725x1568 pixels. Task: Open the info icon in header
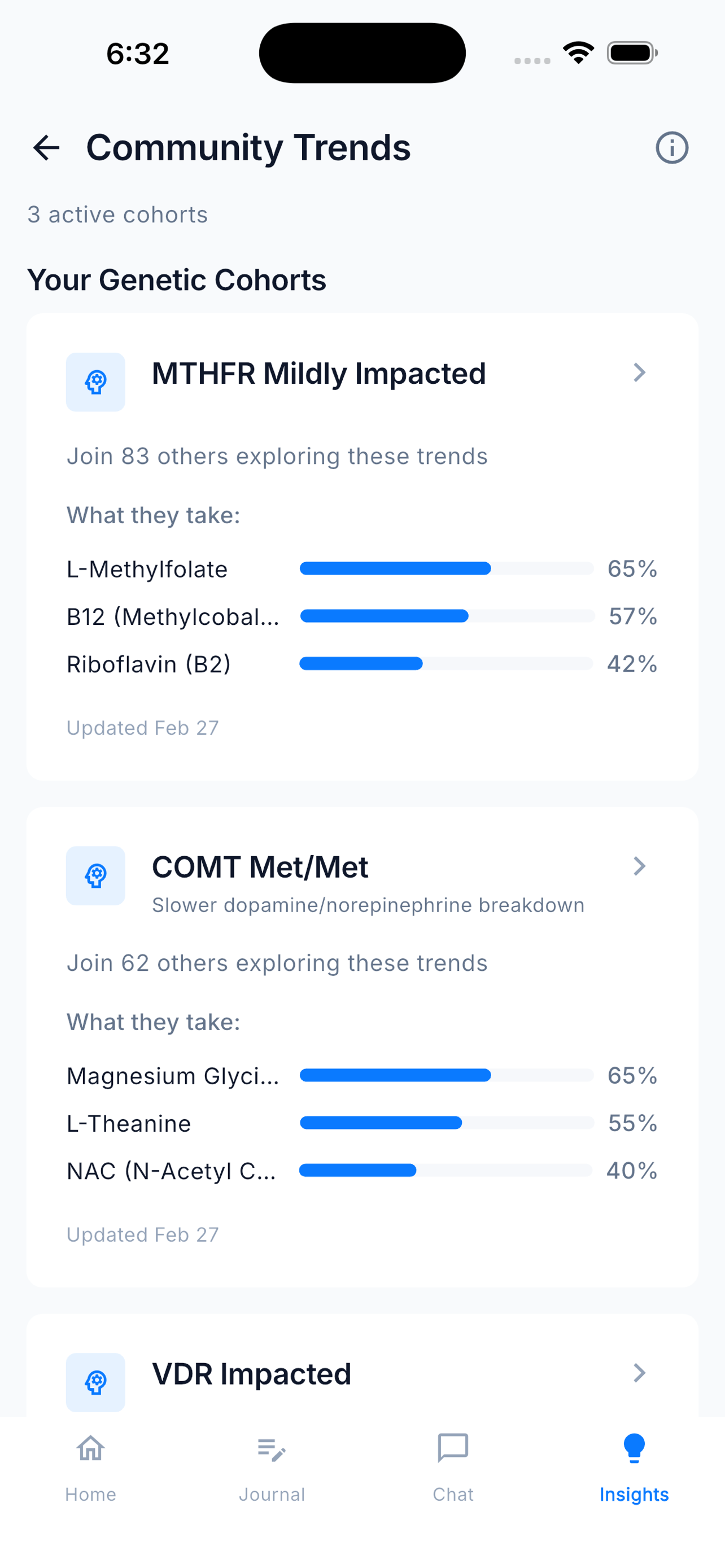[x=671, y=148]
